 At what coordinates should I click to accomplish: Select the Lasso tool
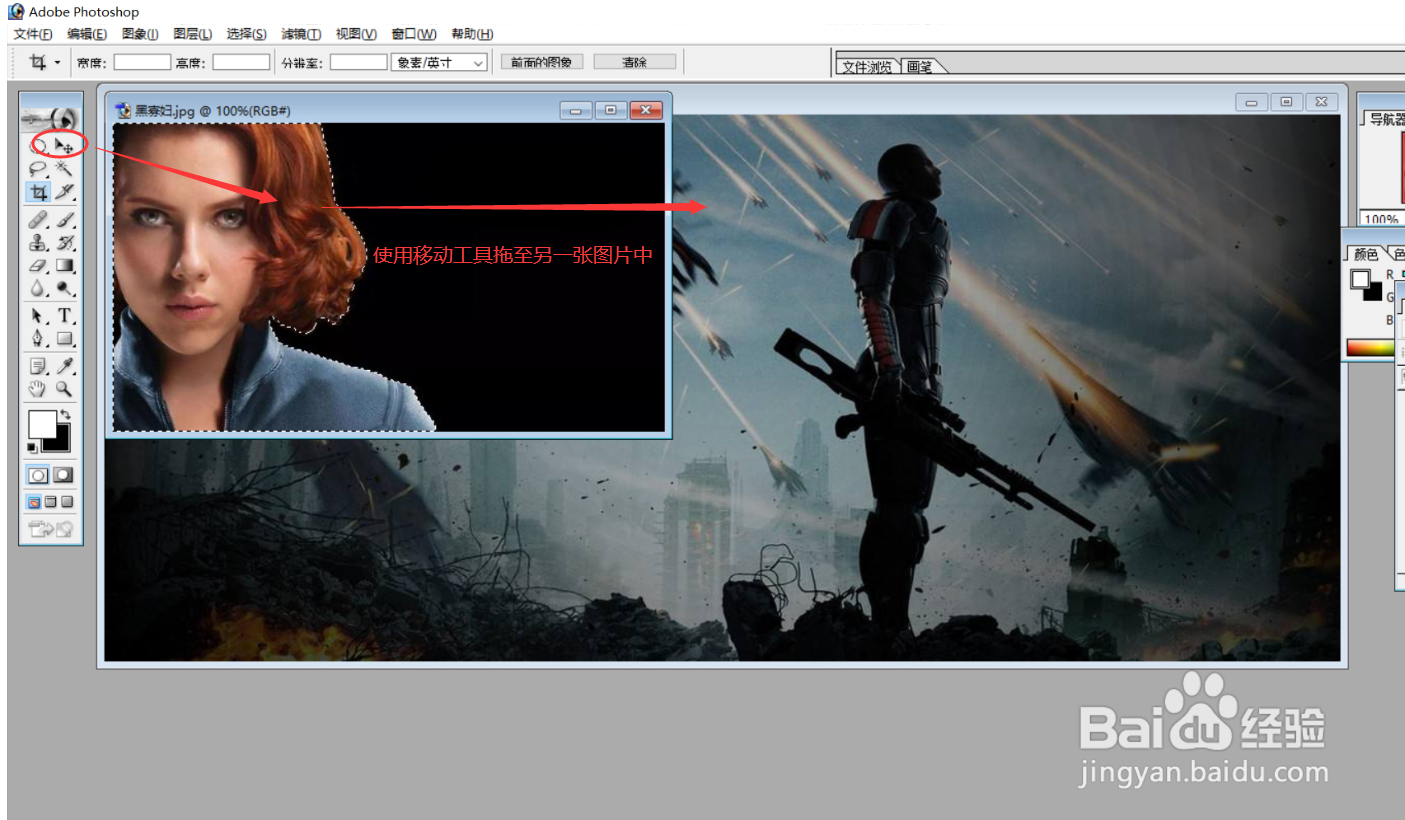tap(38, 168)
